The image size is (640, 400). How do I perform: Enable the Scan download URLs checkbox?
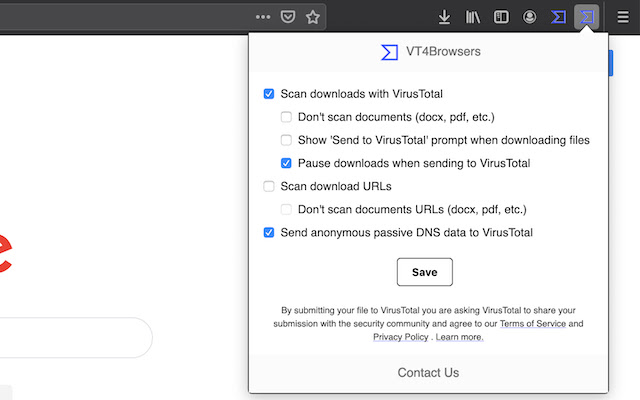pos(269,186)
